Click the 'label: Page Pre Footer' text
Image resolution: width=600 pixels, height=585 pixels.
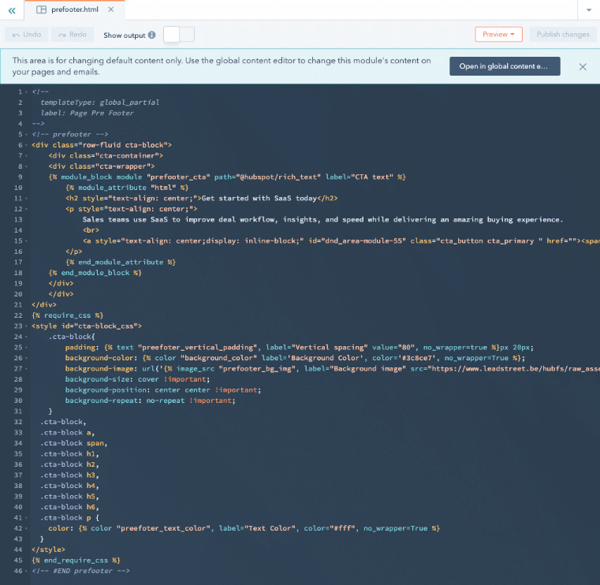coord(87,113)
